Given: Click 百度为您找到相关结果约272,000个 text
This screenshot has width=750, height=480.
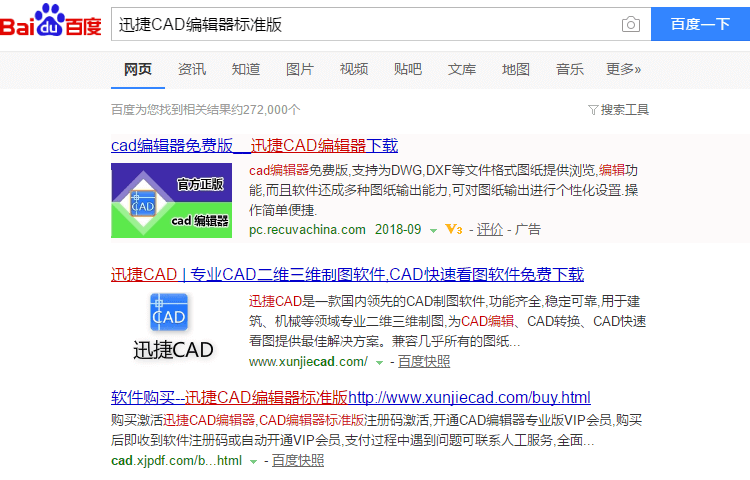Looking at the screenshot, I should [206, 110].
